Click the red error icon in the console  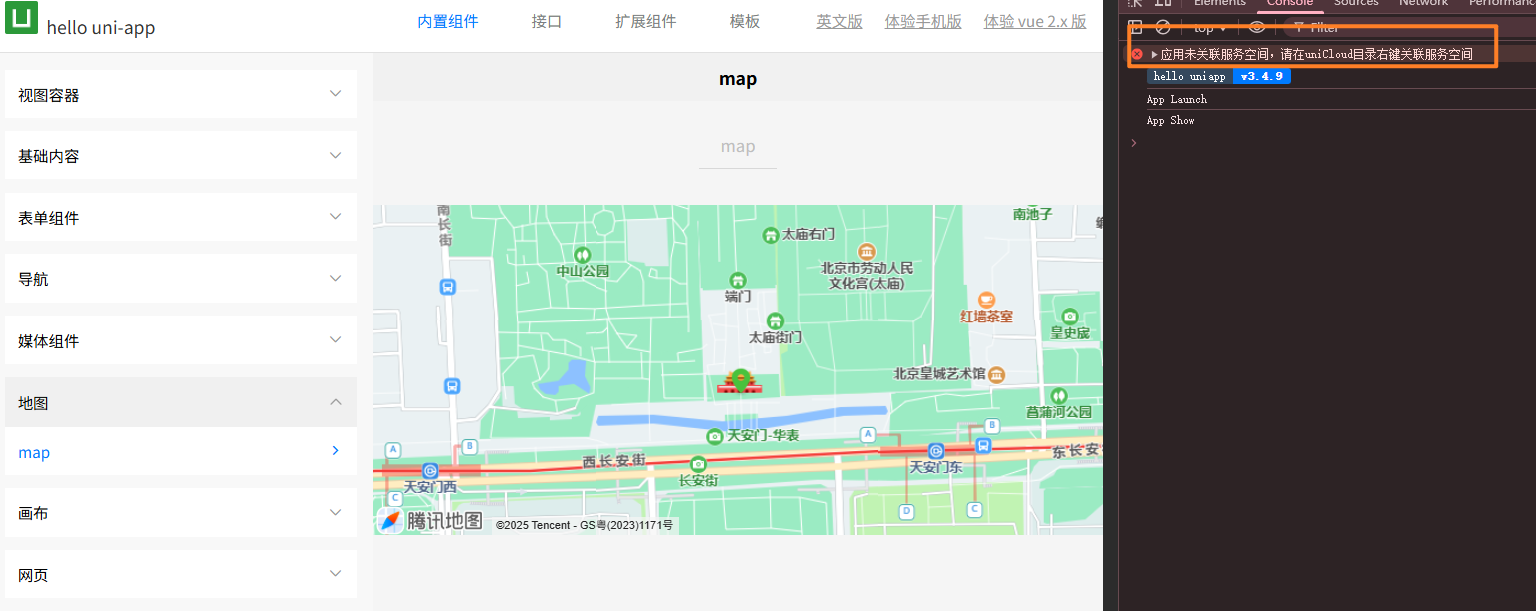[x=1137, y=54]
